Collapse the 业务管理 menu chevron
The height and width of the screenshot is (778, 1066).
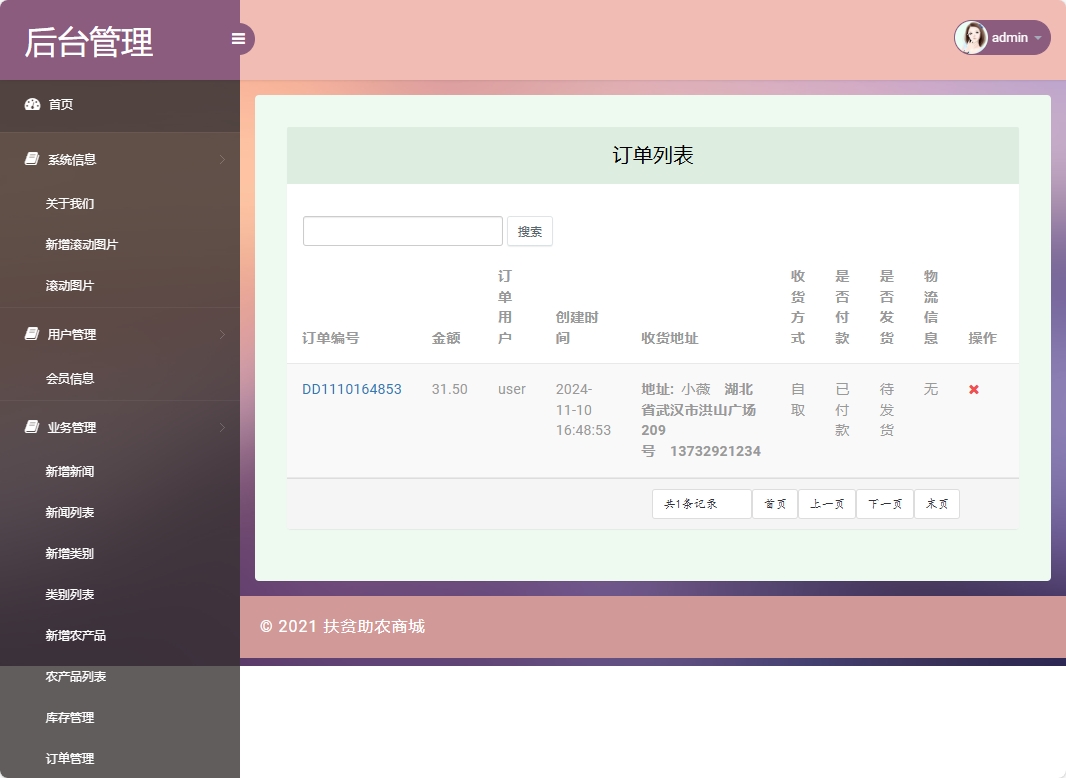pos(222,427)
